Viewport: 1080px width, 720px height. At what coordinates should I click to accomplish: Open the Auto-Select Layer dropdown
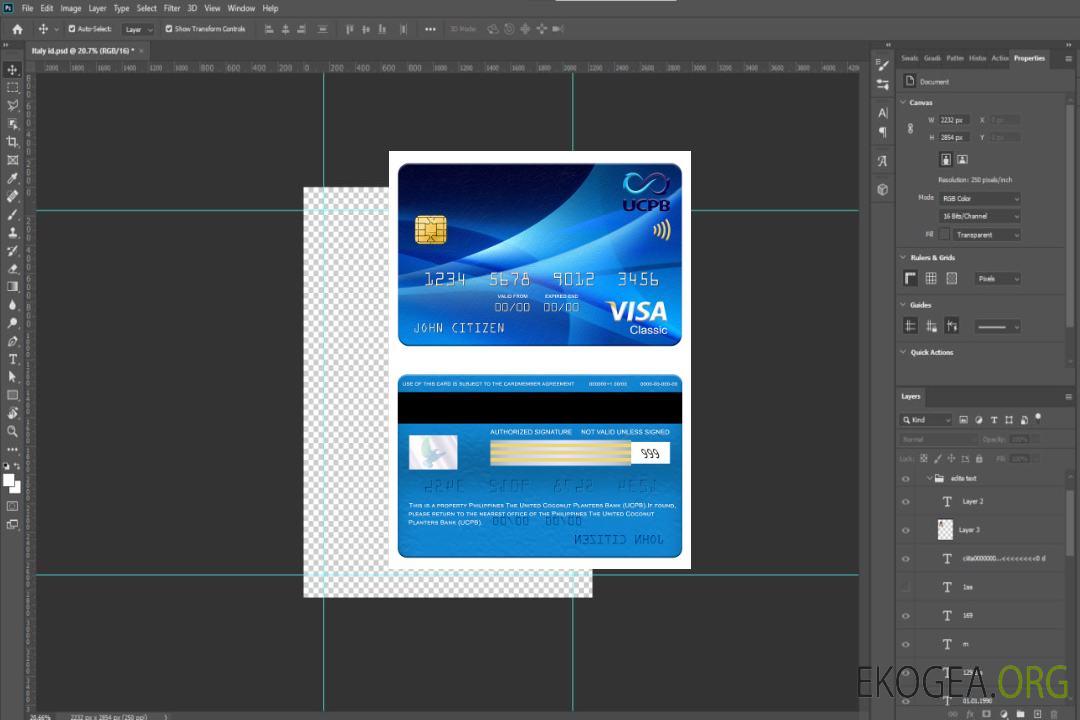[138, 30]
